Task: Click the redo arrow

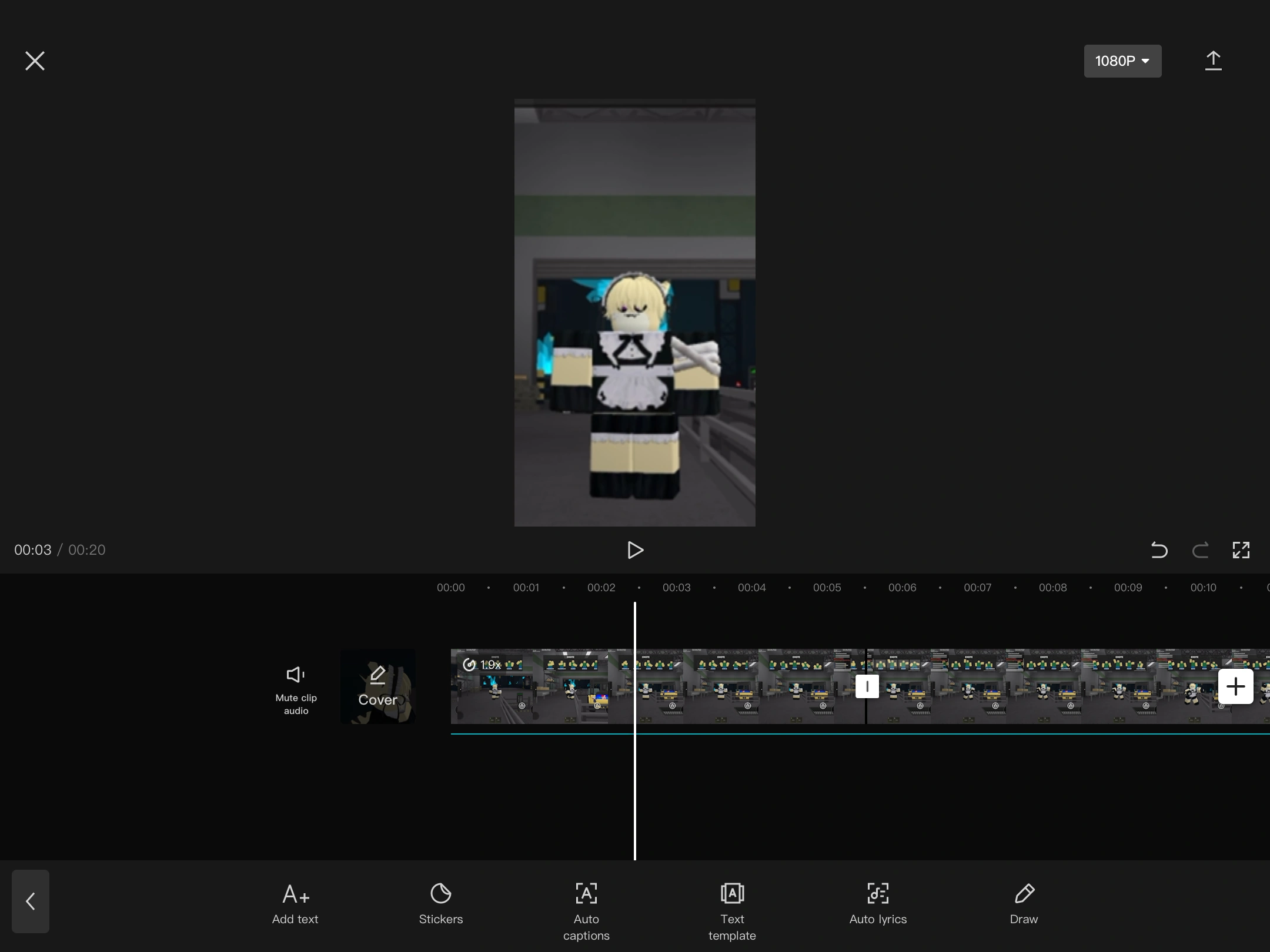Action: 1200,550
